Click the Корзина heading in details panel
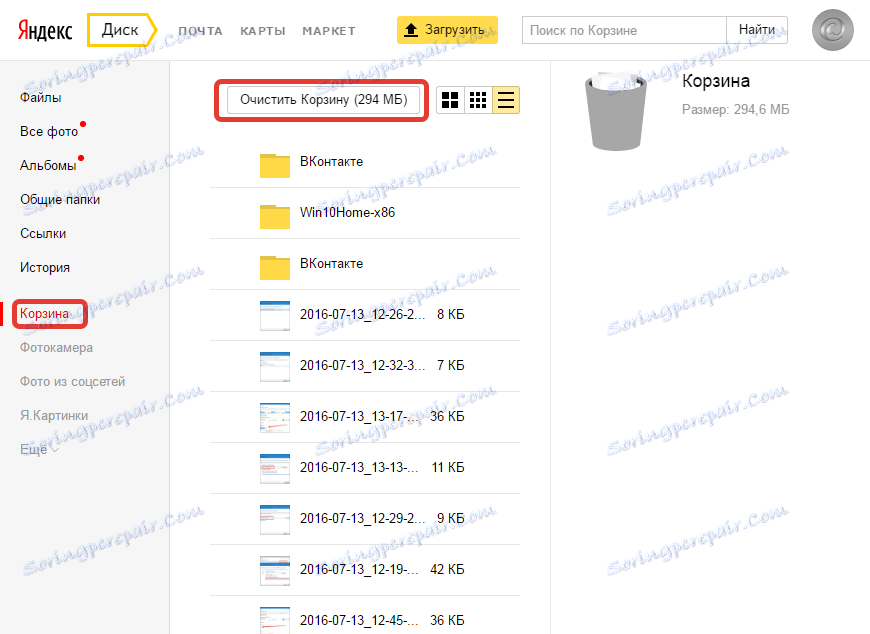This screenshot has width=870, height=634. tap(716, 81)
